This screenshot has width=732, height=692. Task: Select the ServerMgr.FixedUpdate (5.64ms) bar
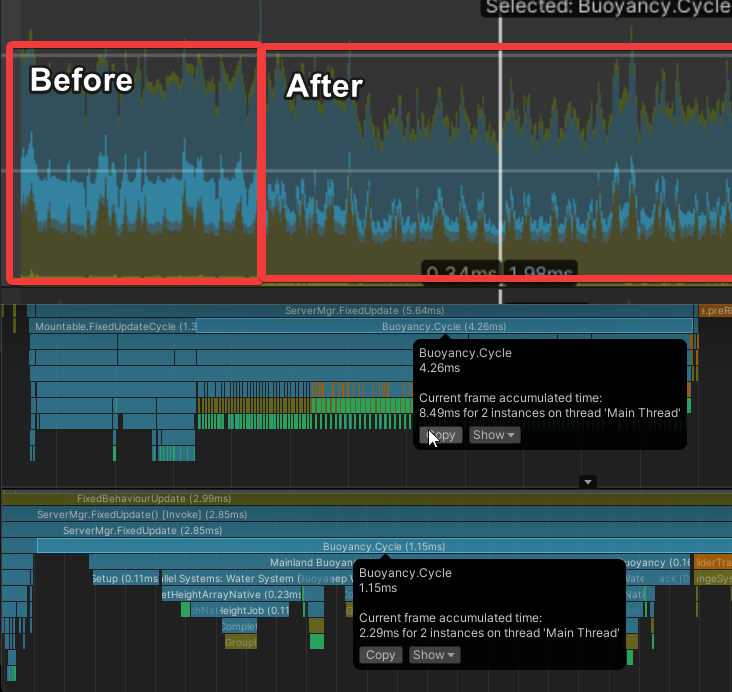pyautogui.click(x=364, y=311)
